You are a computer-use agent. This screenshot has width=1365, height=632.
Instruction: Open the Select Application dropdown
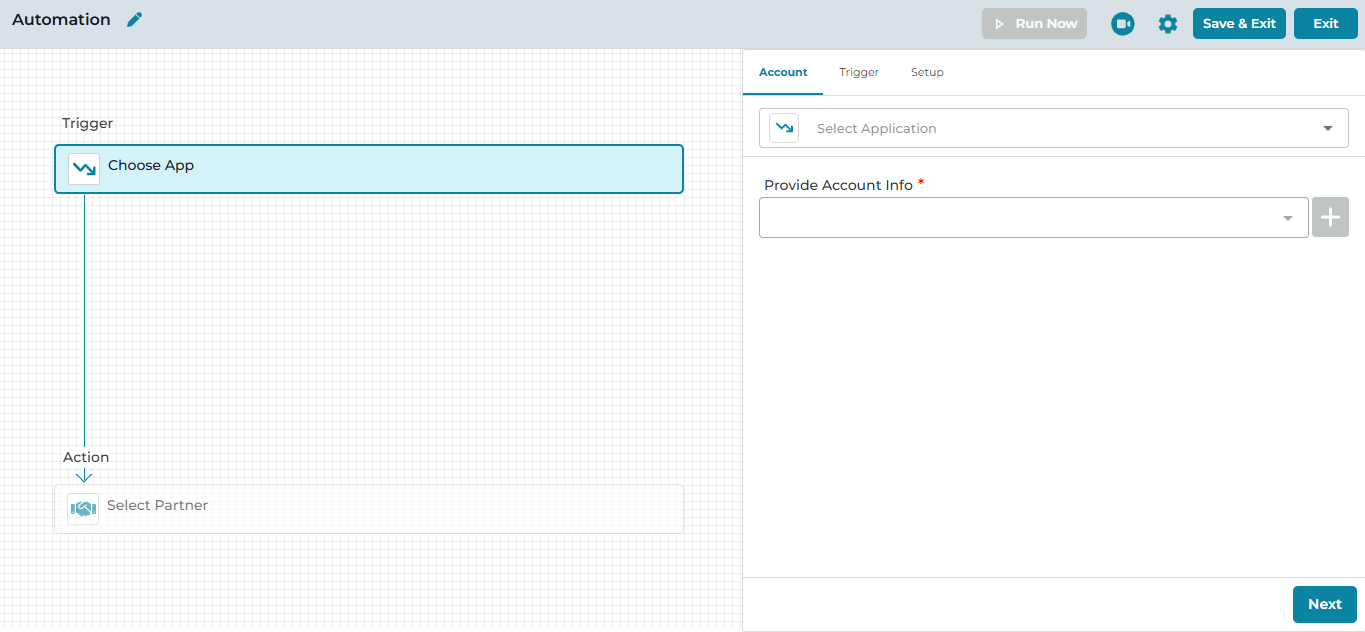[1054, 128]
